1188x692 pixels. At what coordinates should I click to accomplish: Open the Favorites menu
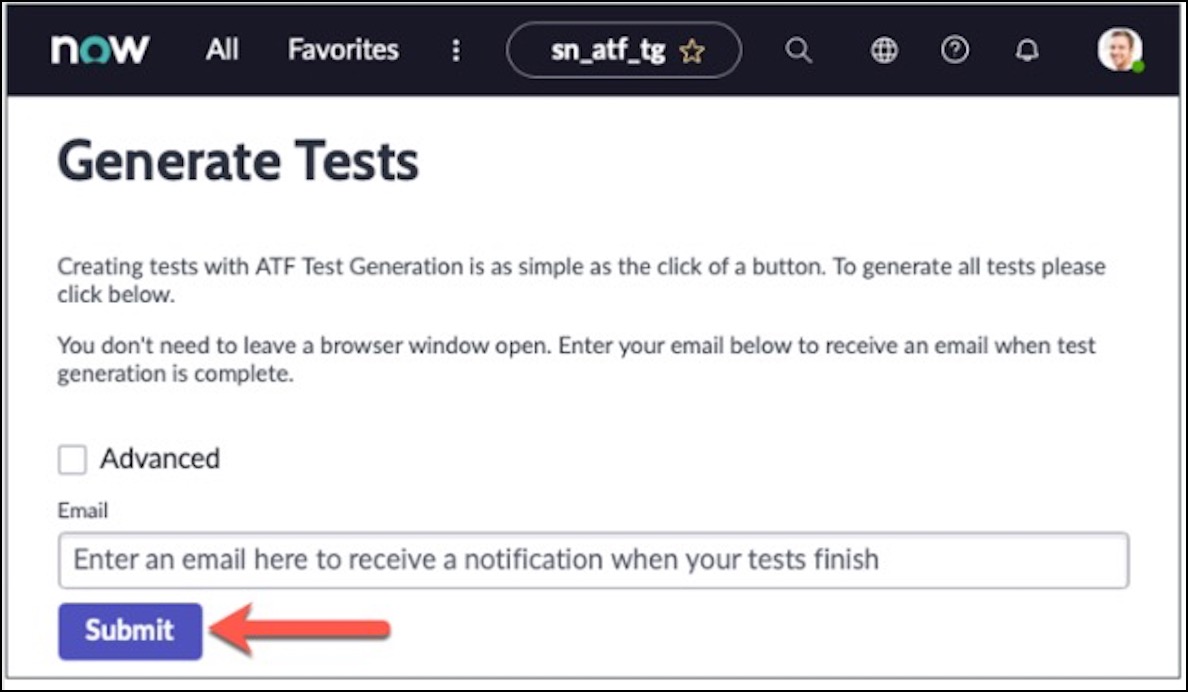[x=343, y=50]
